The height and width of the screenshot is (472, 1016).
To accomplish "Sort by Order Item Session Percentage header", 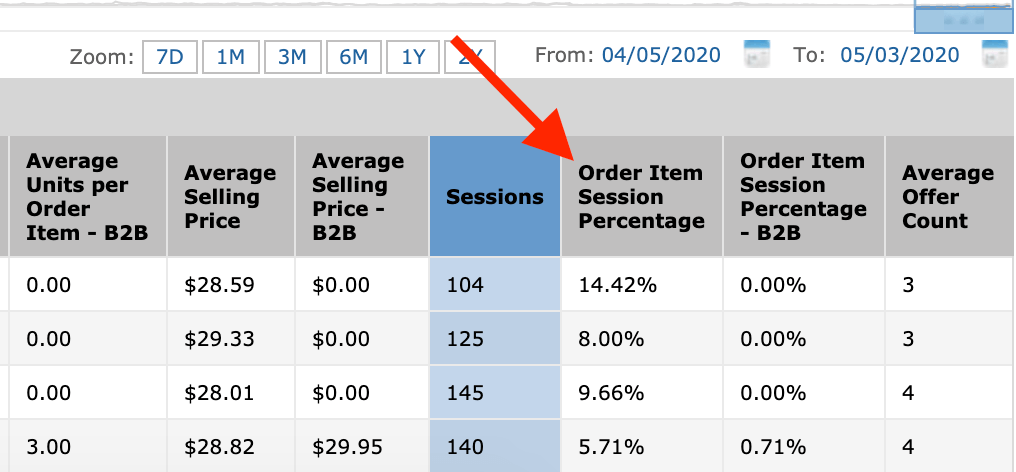I will (x=641, y=197).
